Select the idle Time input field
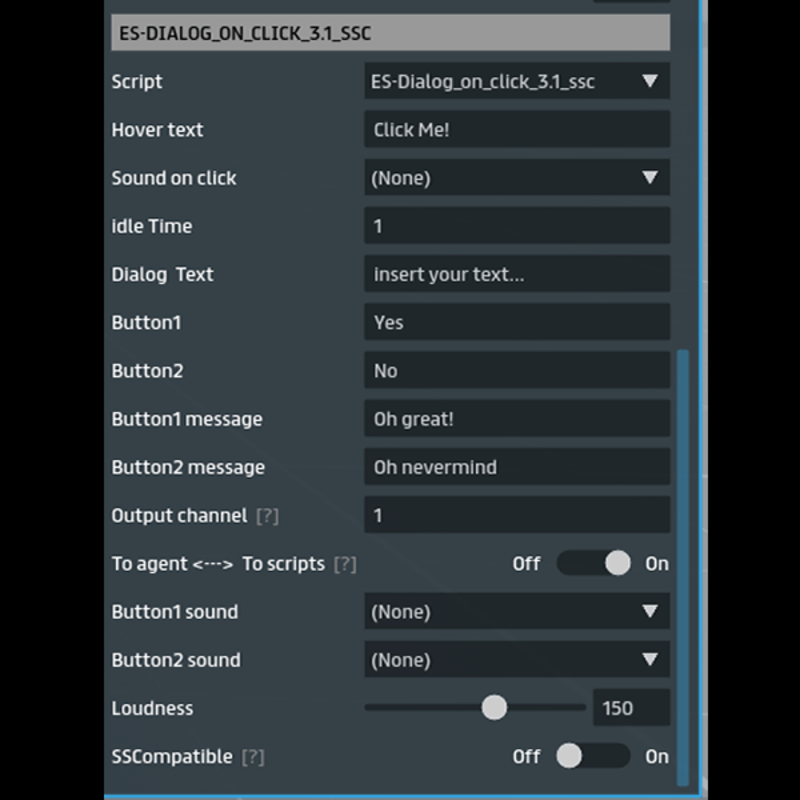This screenshot has width=800, height=800. [x=516, y=226]
